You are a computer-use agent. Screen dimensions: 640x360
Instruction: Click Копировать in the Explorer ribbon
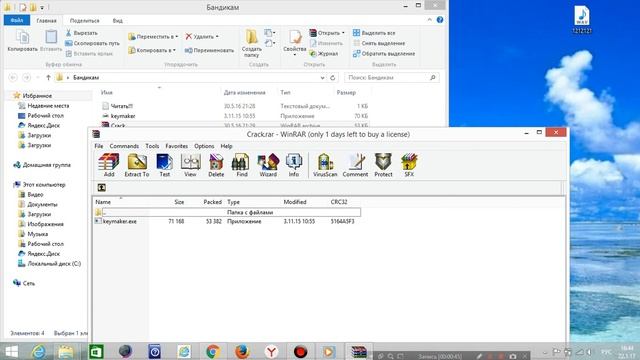pyautogui.click(x=22, y=41)
